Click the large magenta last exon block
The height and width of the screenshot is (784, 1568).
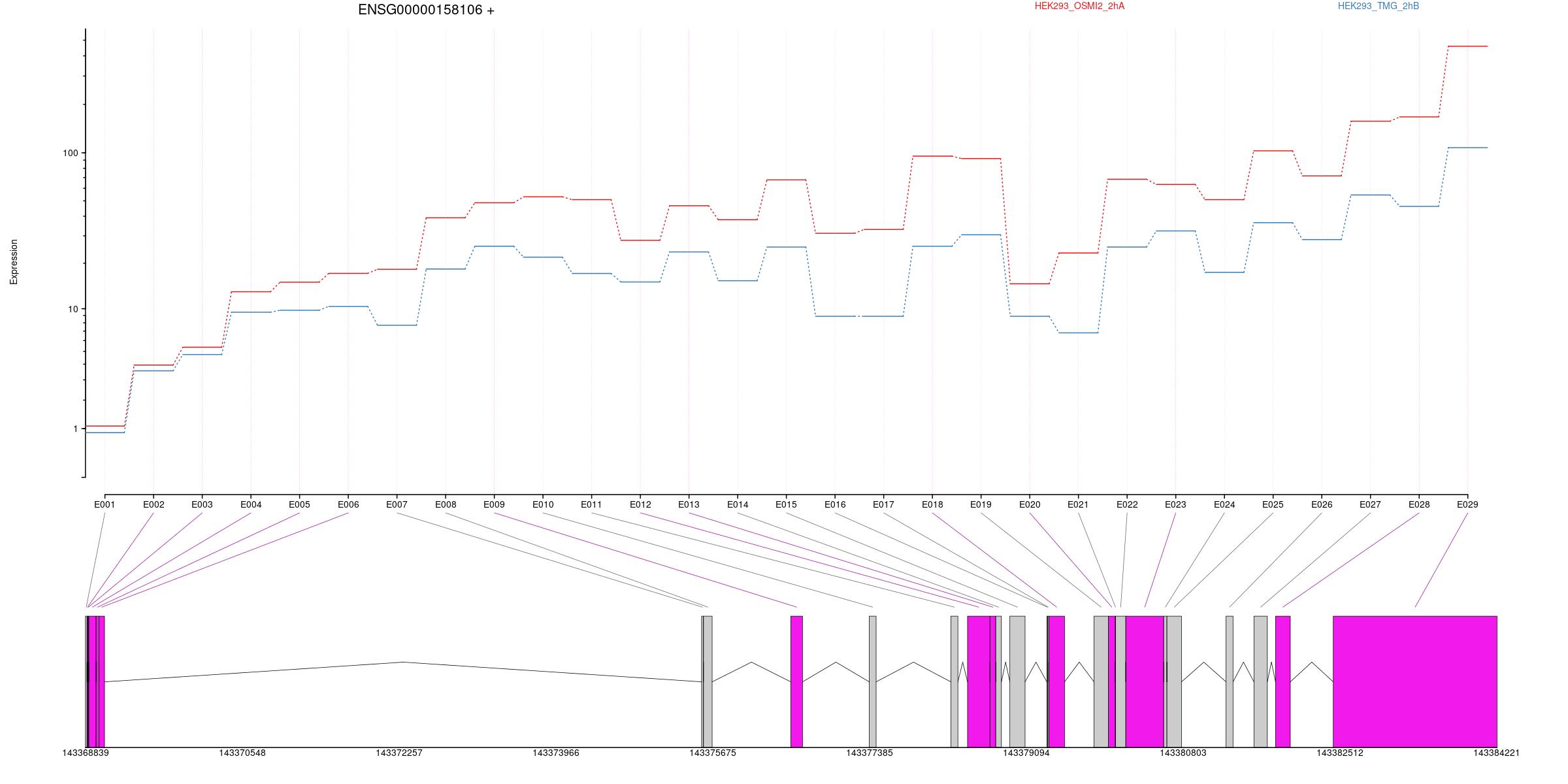coord(1415,681)
